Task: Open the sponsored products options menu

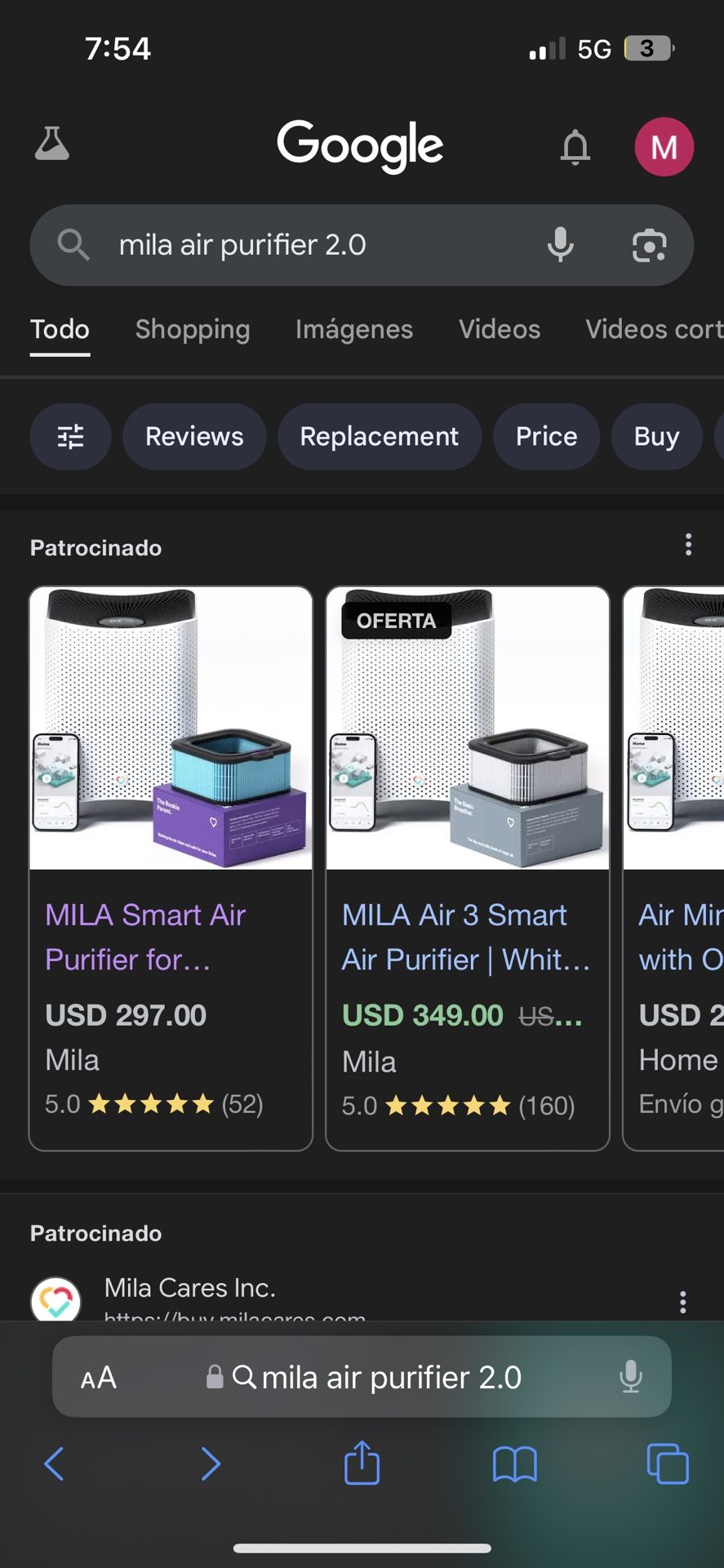Action: pyautogui.click(x=688, y=545)
